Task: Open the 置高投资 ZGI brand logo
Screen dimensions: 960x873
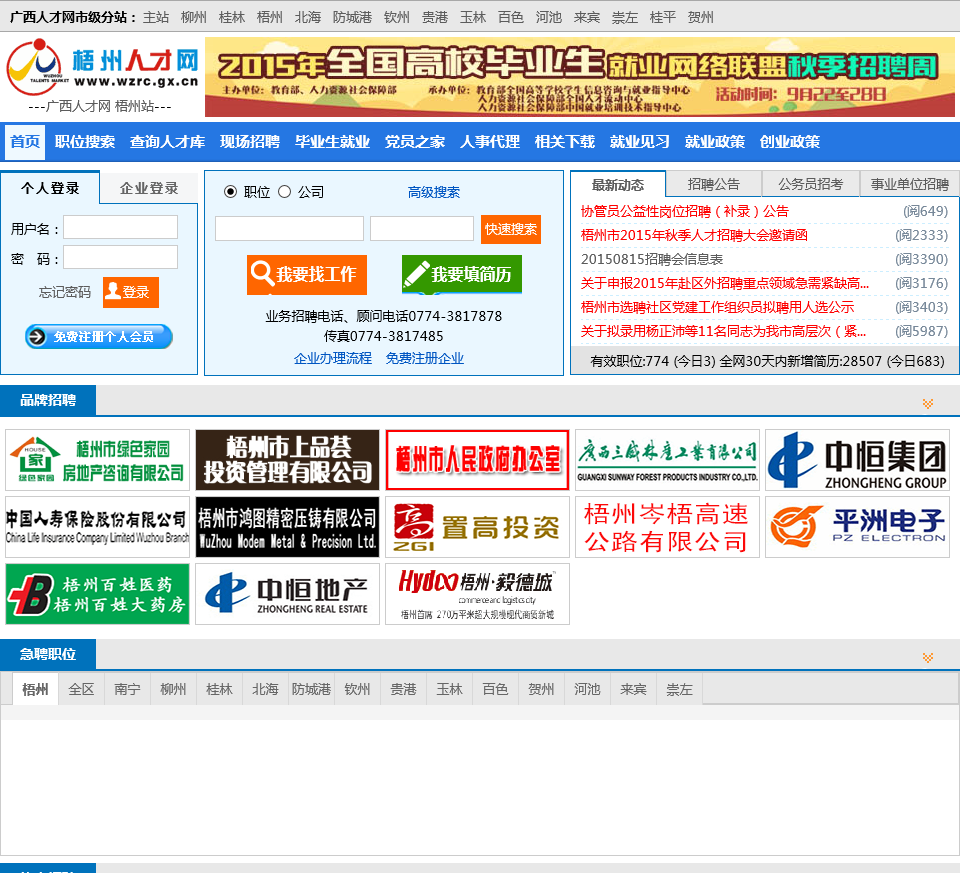Action: click(477, 527)
